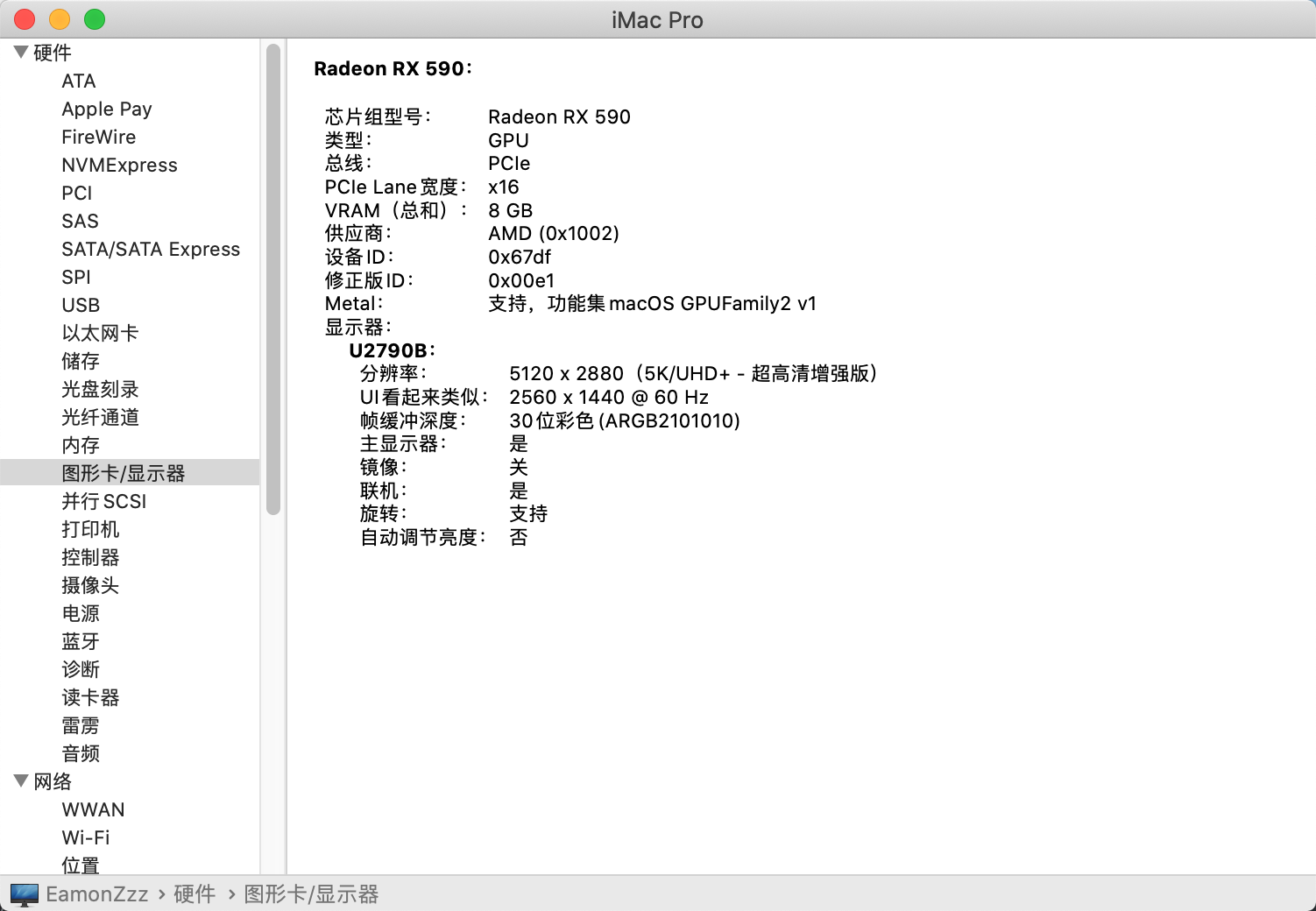Select PCI in the hardware list
This screenshot has width=1316, height=911.
77,193
